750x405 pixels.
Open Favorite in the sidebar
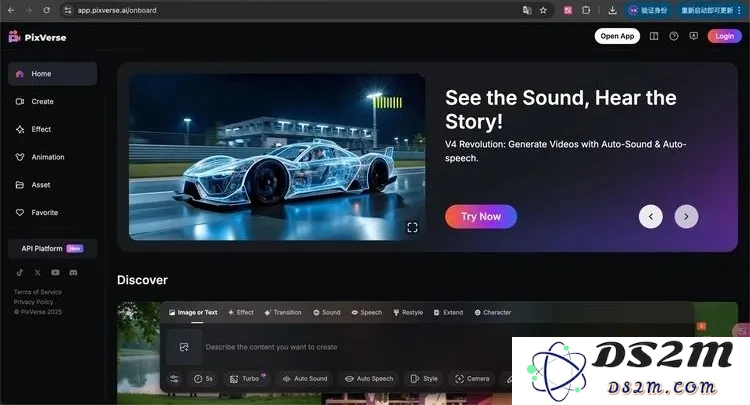(53, 212)
